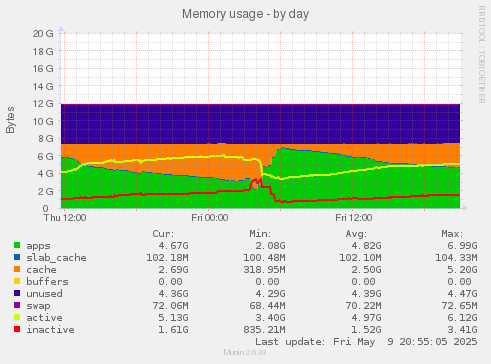Click slab_cache current value 102.18M
This screenshot has height=364, width=491.
167,258
